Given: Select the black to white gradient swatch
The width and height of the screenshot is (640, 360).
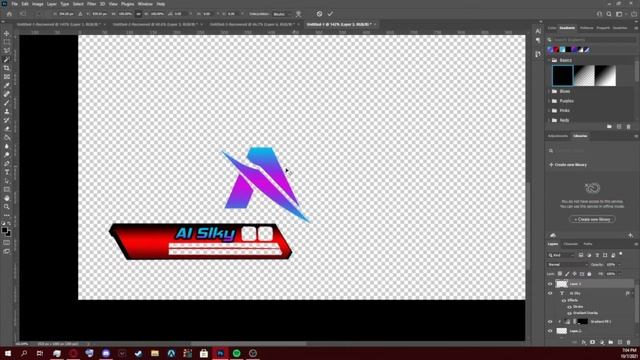Looking at the screenshot, I should (605, 76).
